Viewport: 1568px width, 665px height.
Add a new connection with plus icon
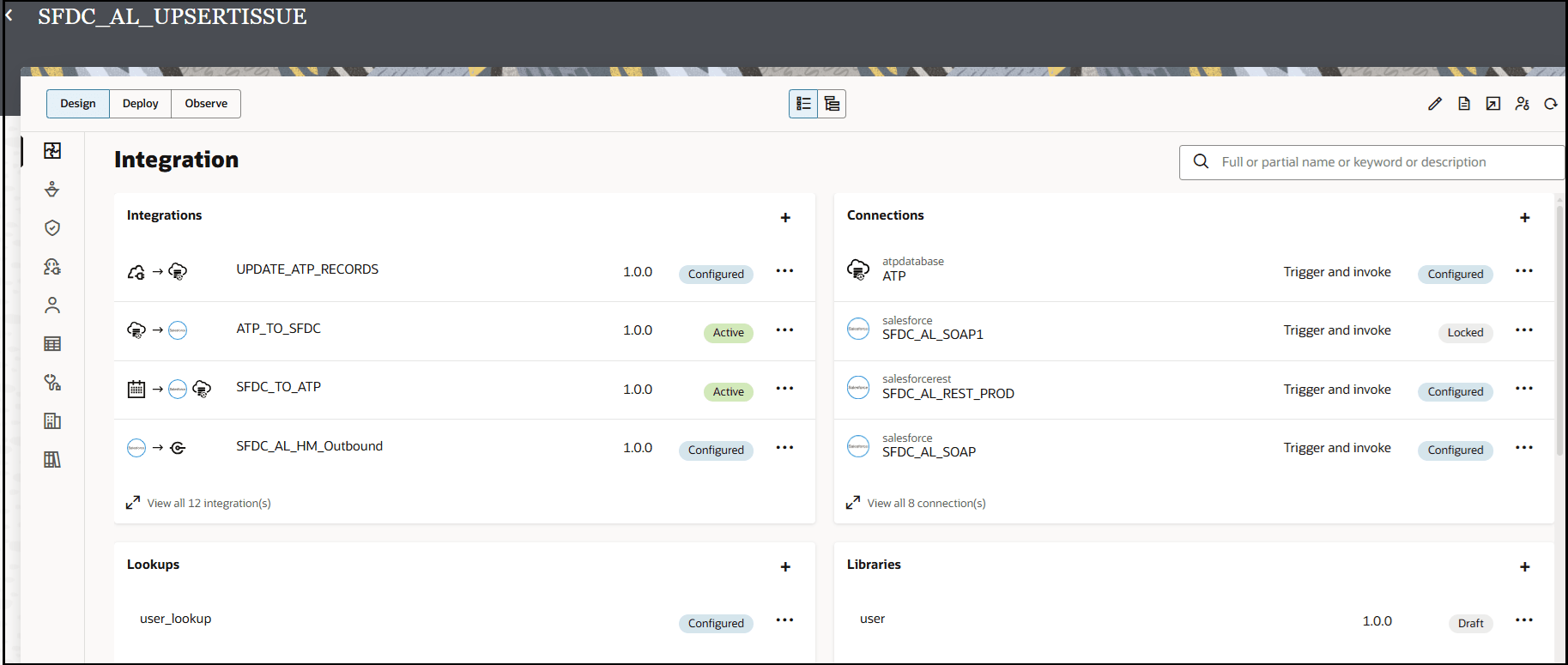point(1525,218)
